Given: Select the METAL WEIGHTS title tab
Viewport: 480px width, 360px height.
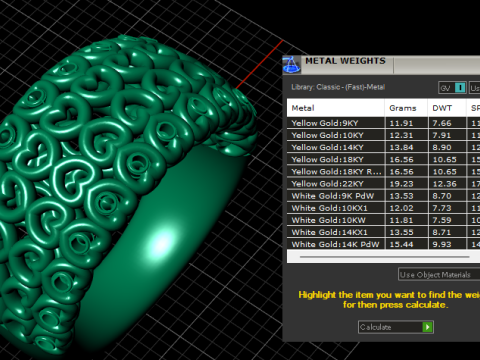Looking at the screenshot, I should pos(345,61).
